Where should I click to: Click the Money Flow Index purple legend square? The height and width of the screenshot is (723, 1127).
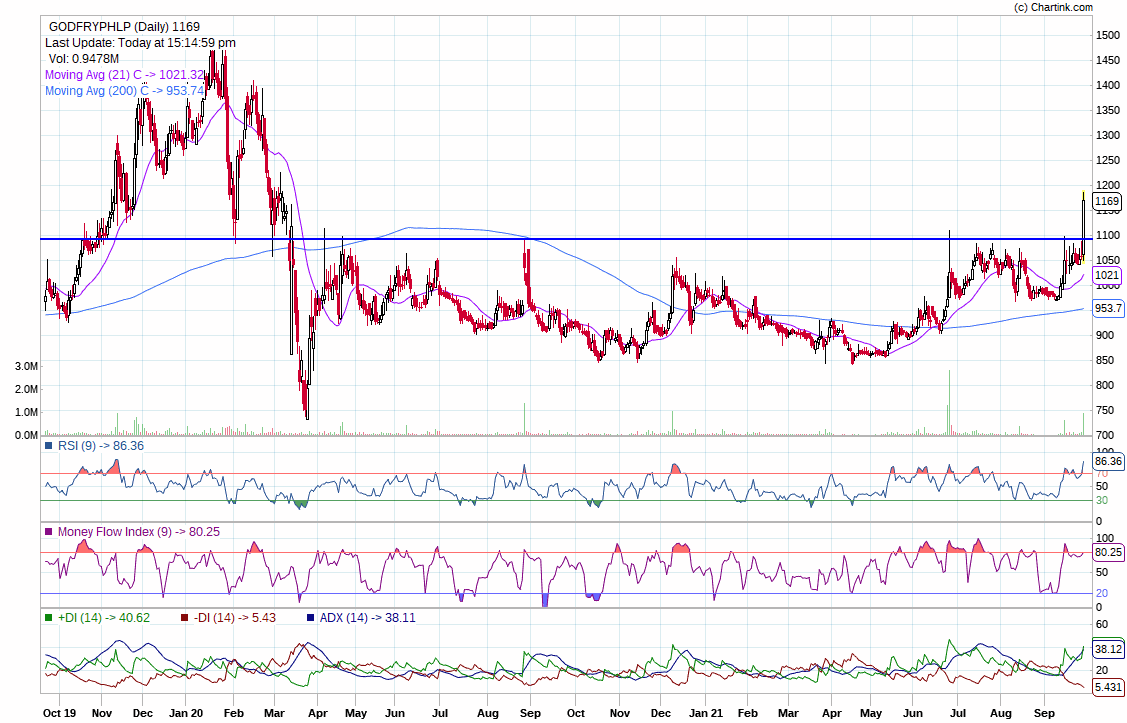pyautogui.click(x=48, y=532)
